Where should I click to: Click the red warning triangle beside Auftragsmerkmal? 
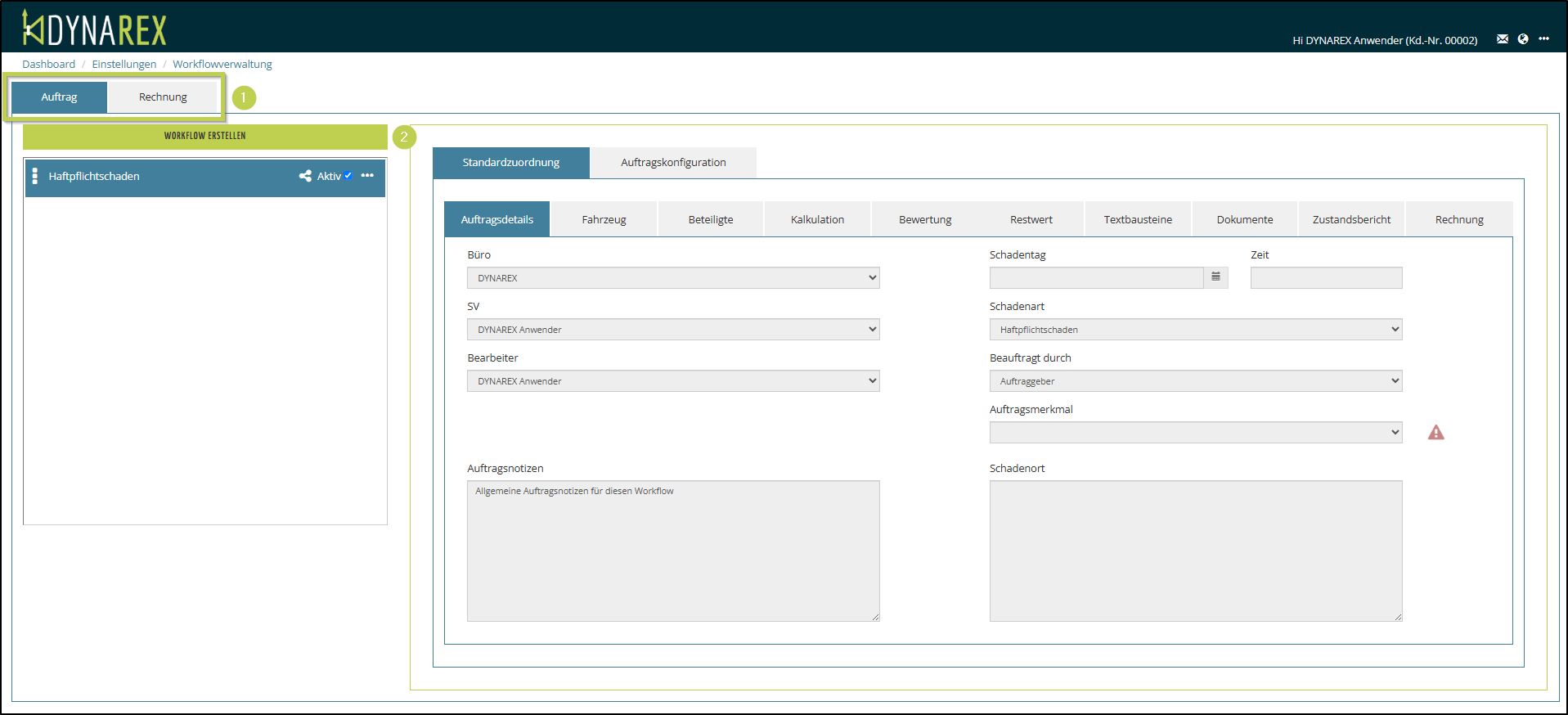(1435, 433)
